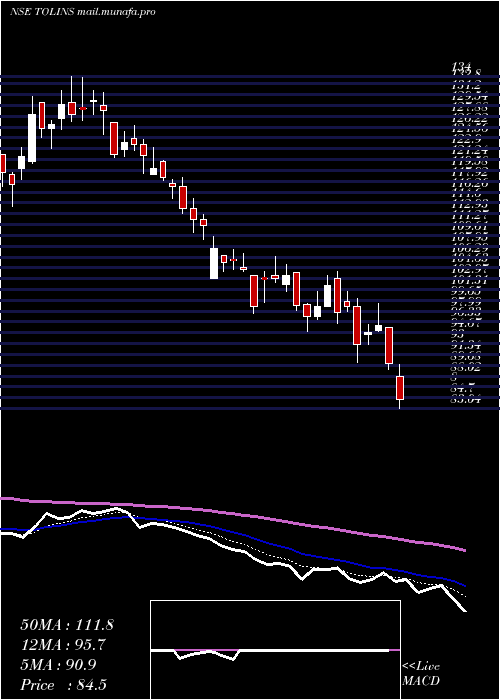This screenshot has width=500, height=700.
Task: Click the Live MACD label
Action: 421,674
